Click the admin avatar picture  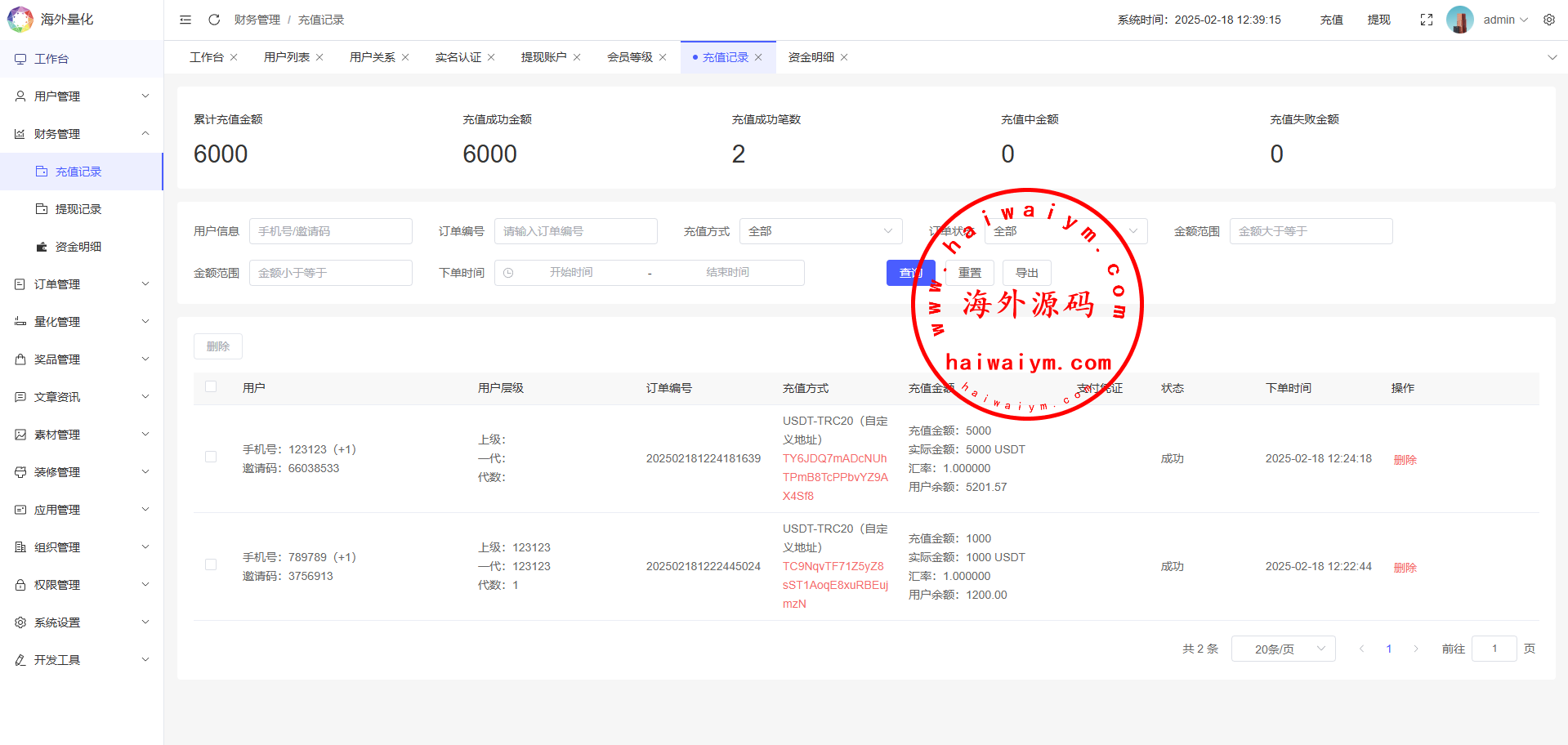click(x=1459, y=20)
